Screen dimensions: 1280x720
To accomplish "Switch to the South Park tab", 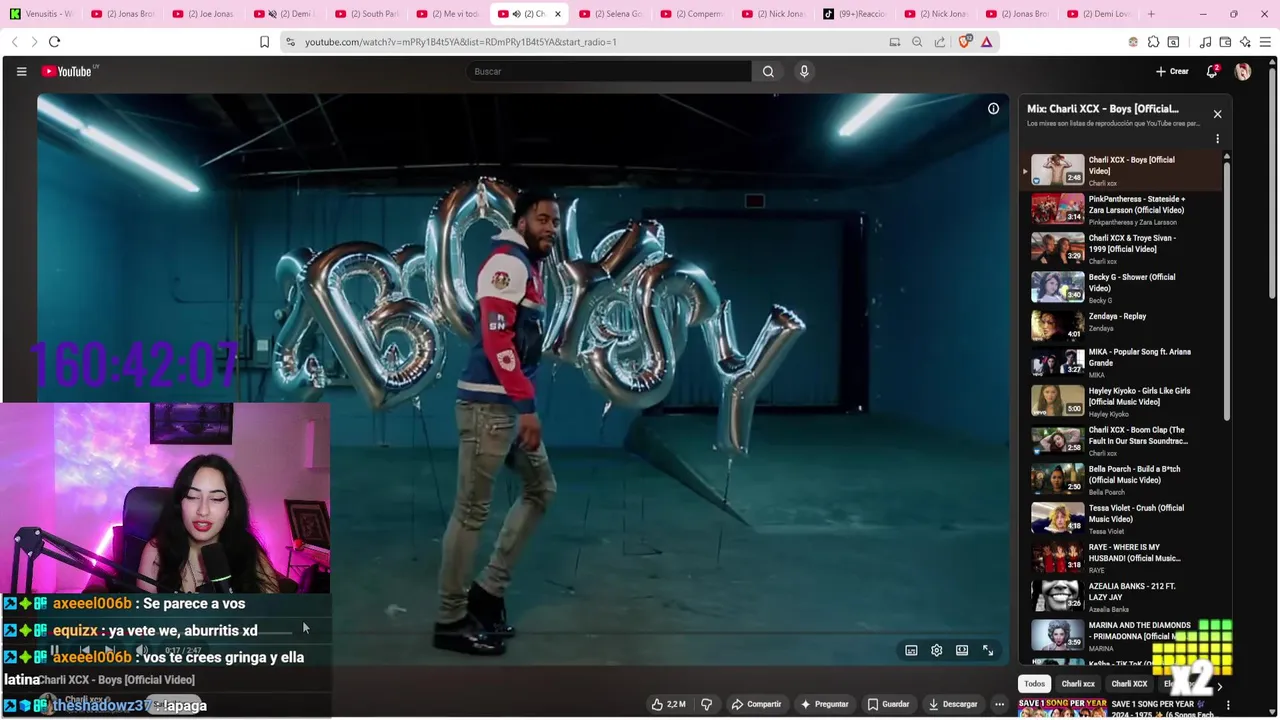I will pos(368,14).
